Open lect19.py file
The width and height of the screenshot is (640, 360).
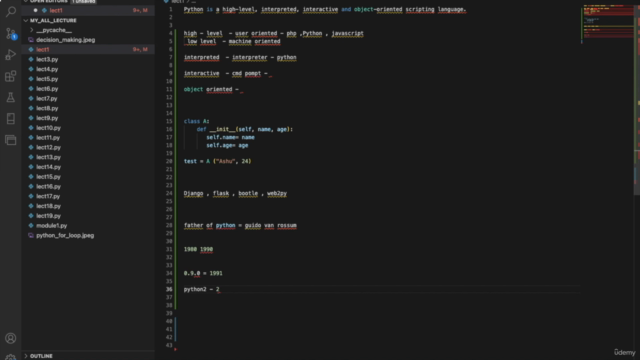pos(48,216)
